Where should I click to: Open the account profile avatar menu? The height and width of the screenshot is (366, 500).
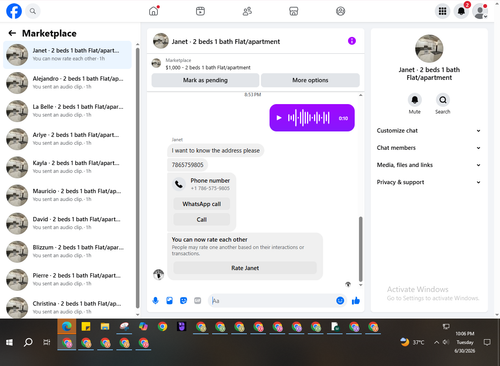tap(480, 11)
